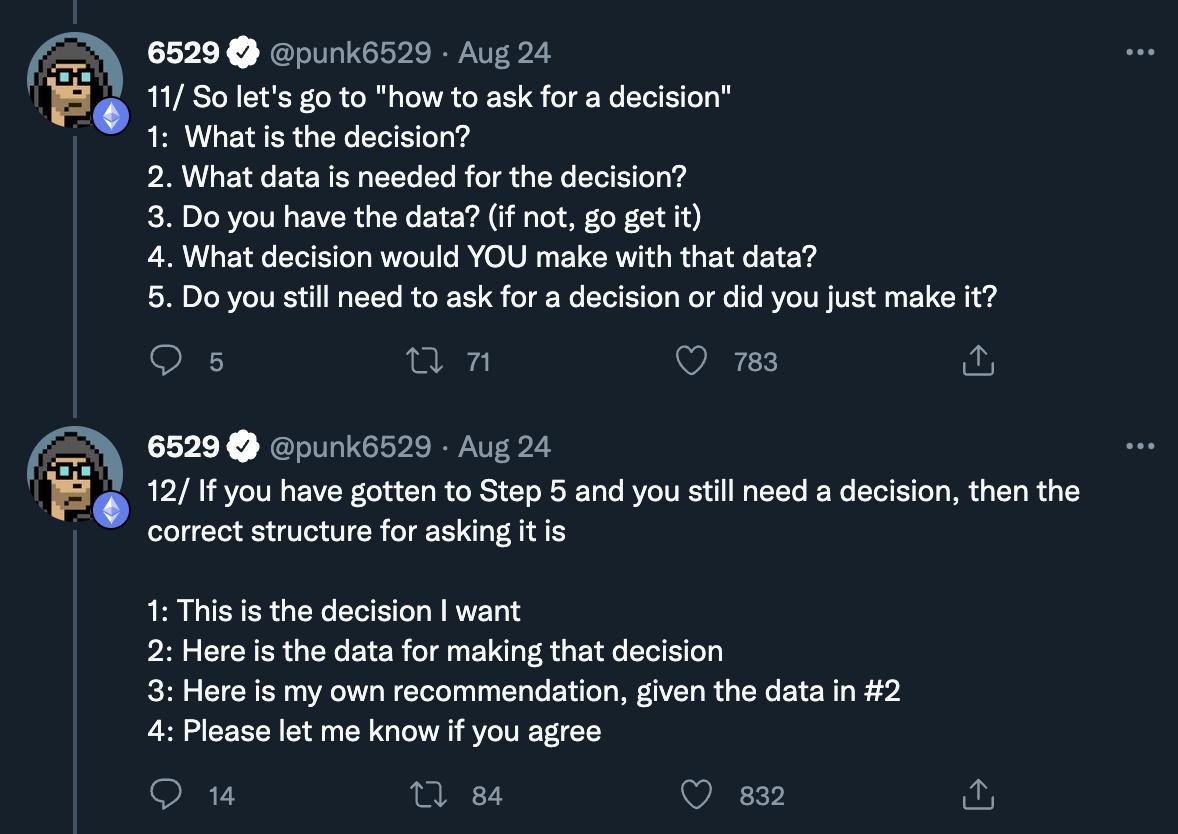Screen dimensions: 1178x834
Task: Open more options on the 12/ tweet
Action: click(1140, 446)
